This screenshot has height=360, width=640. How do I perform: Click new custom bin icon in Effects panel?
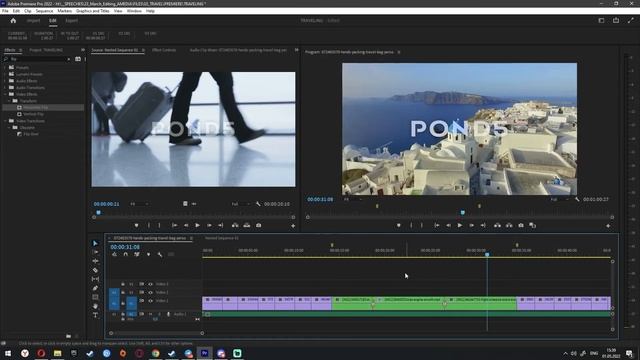(68, 336)
